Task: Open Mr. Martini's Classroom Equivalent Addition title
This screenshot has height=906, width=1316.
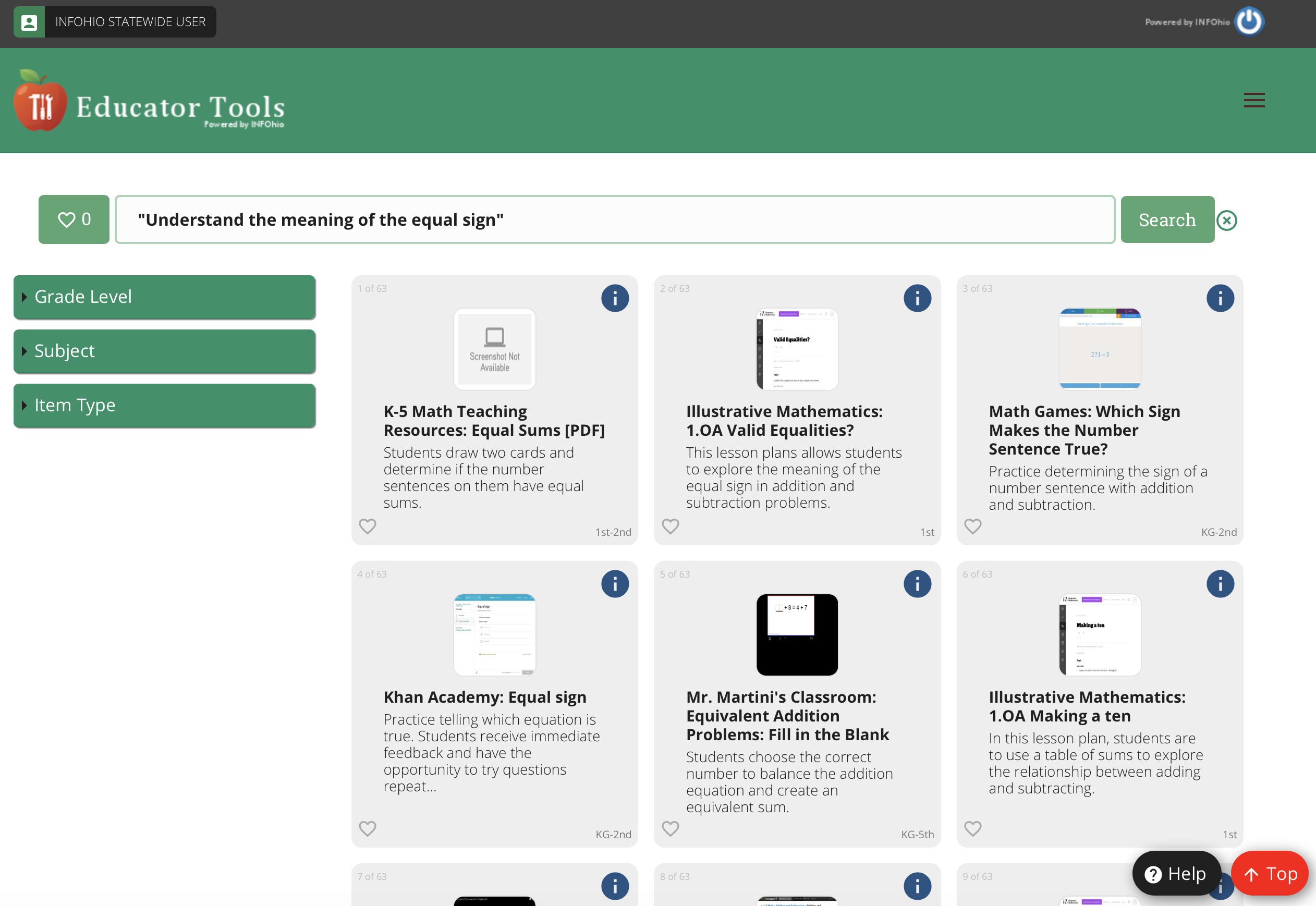Action: (x=787, y=715)
